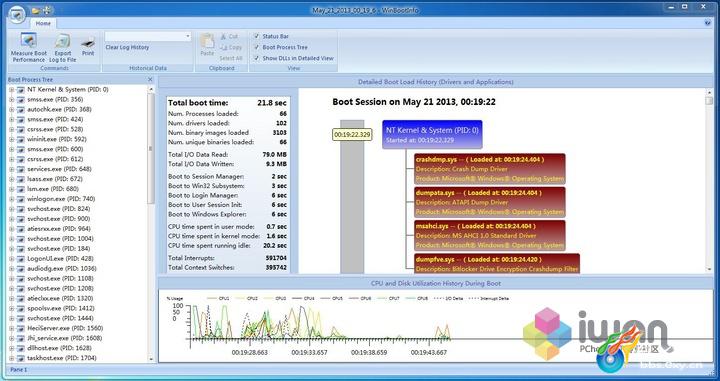The height and width of the screenshot is (381, 720).
Task: Click the crashdmp.sys driver entry box
Action: point(489,169)
